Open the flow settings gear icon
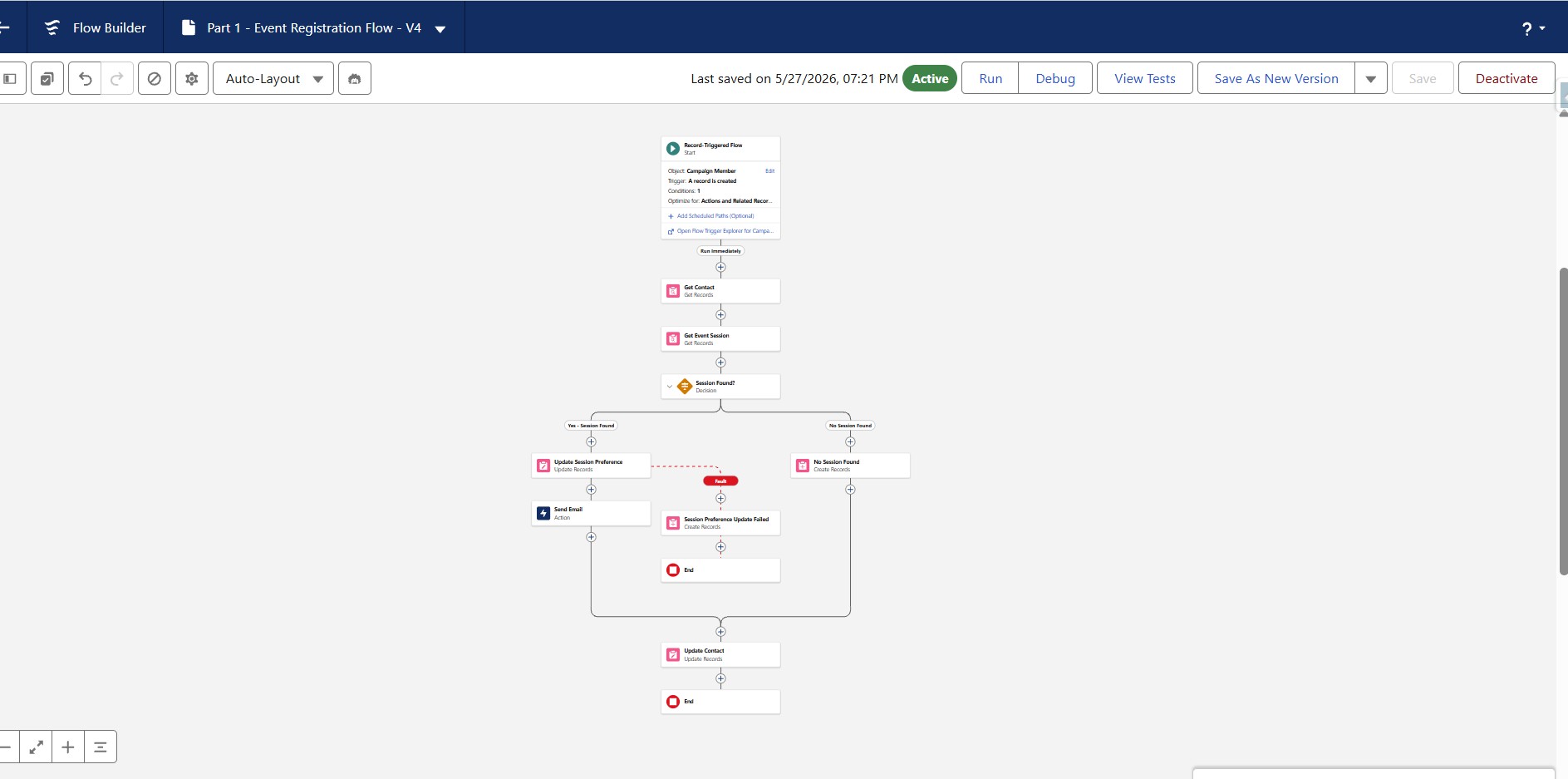This screenshot has height=779, width=1568. 192,78
